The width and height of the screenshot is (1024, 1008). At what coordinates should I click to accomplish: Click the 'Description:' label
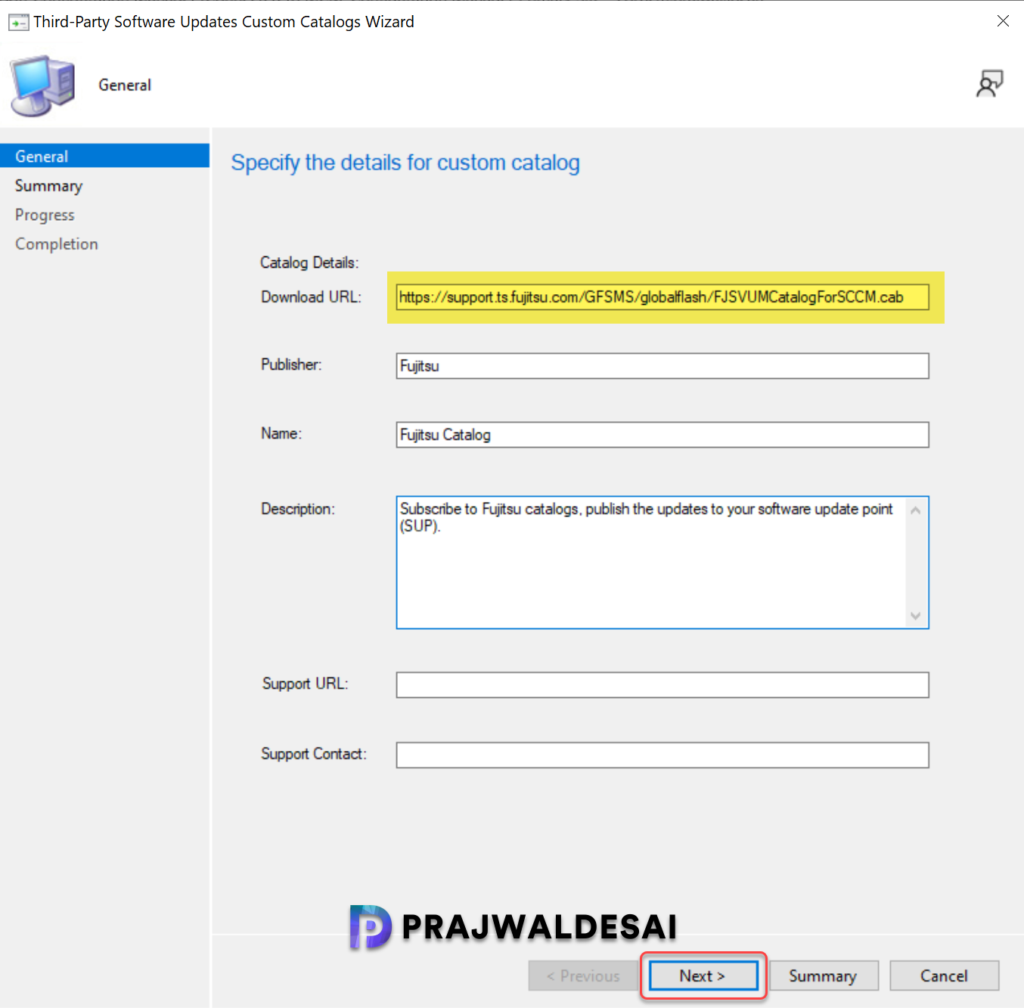[x=298, y=509]
